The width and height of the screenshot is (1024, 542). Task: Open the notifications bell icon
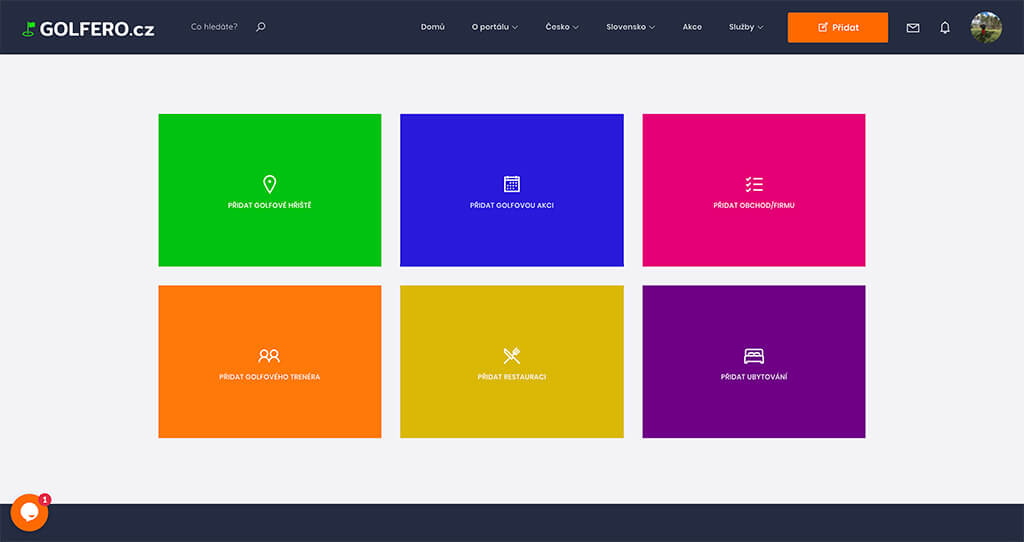(945, 27)
